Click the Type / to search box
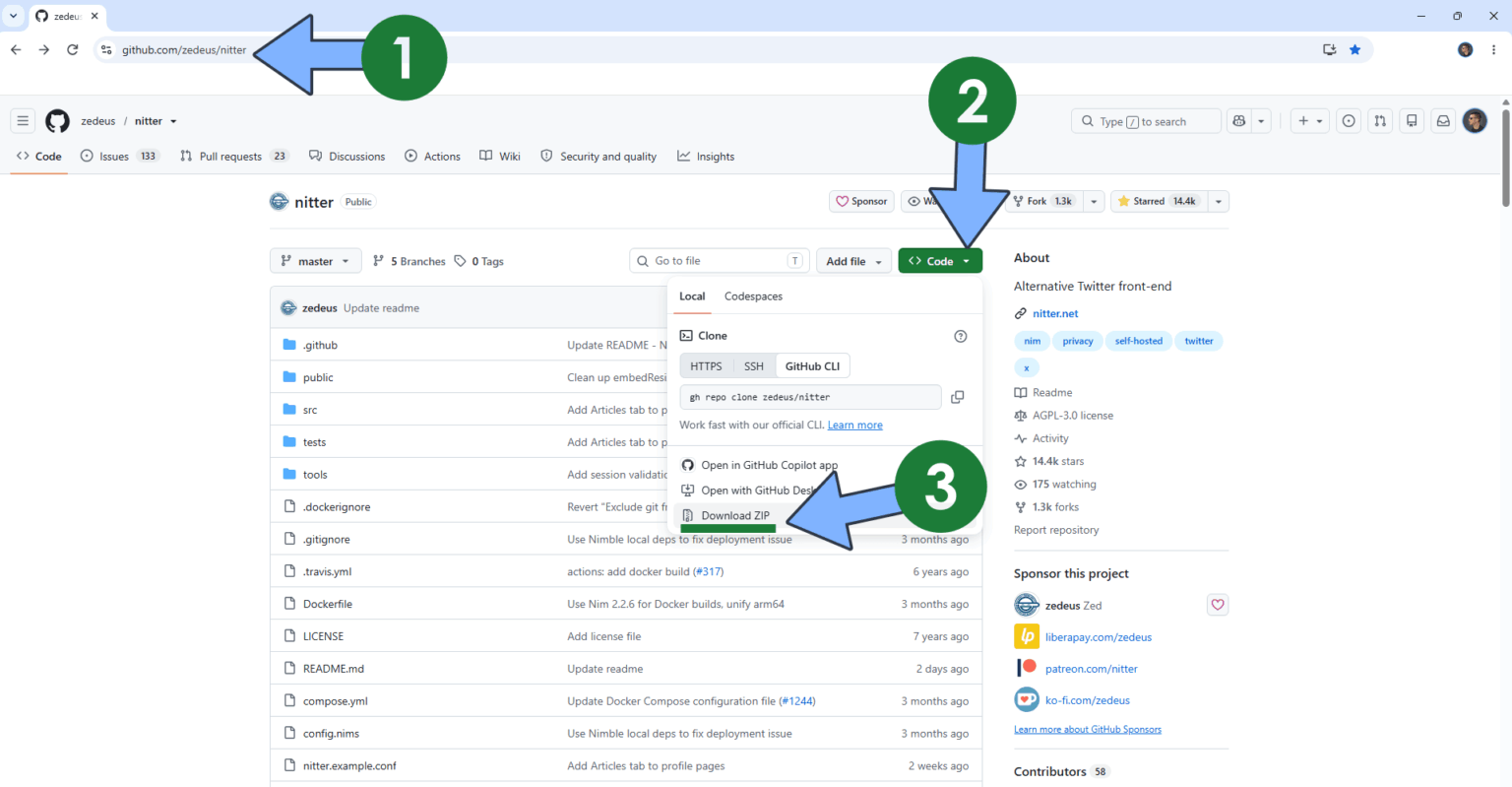 1146,121
